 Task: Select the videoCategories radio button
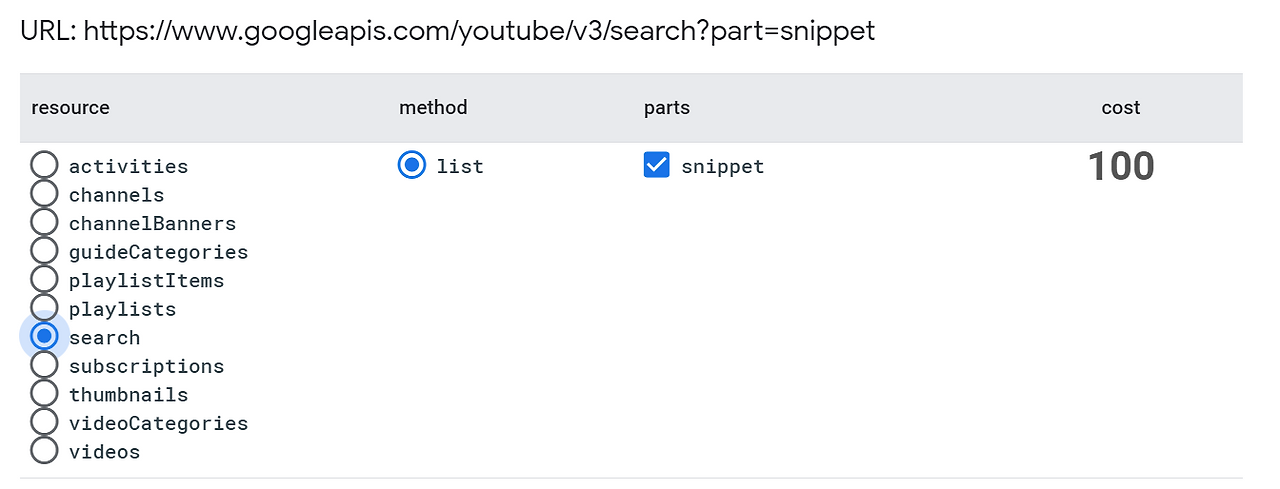pos(44,423)
